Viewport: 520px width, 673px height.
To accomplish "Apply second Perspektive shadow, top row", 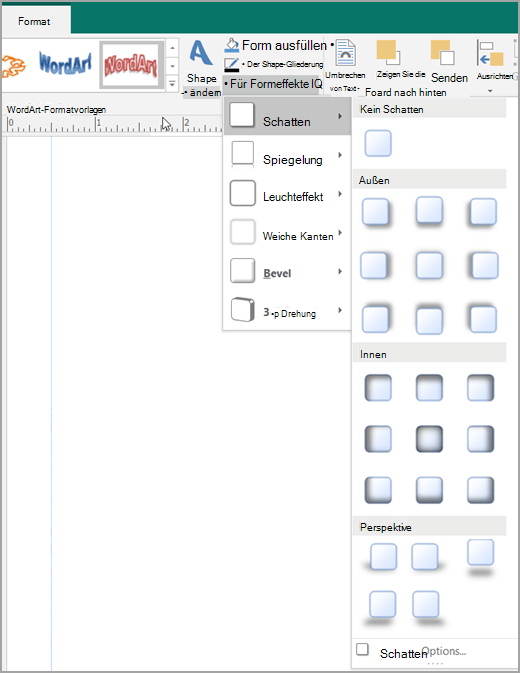I will pyautogui.click(x=426, y=557).
